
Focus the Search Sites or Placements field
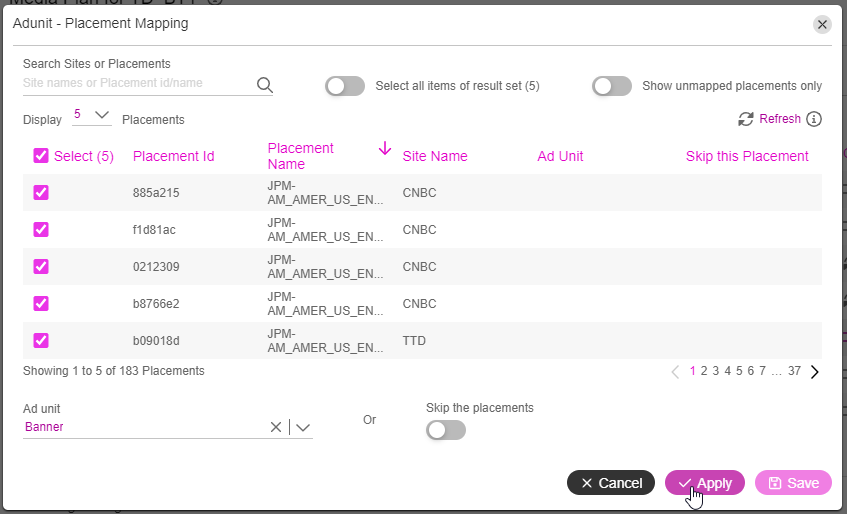pyautogui.click(x=138, y=83)
